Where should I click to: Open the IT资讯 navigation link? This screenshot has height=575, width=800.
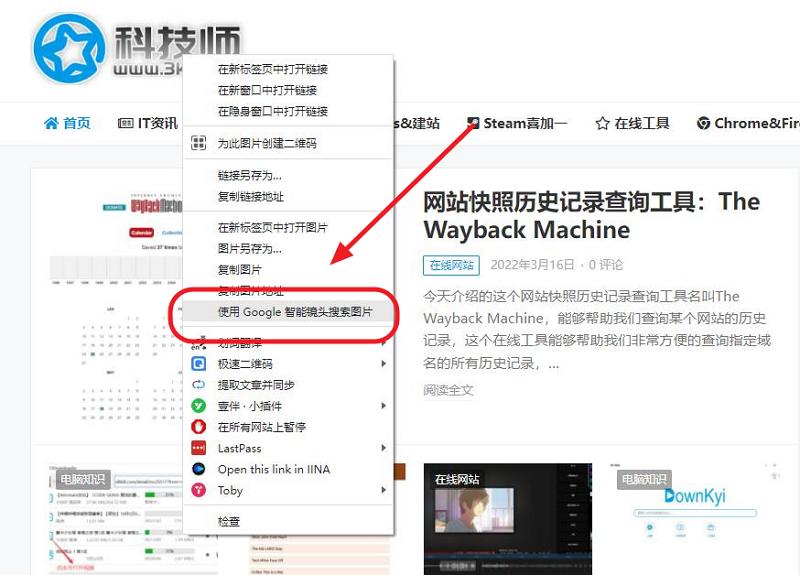(x=148, y=123)
